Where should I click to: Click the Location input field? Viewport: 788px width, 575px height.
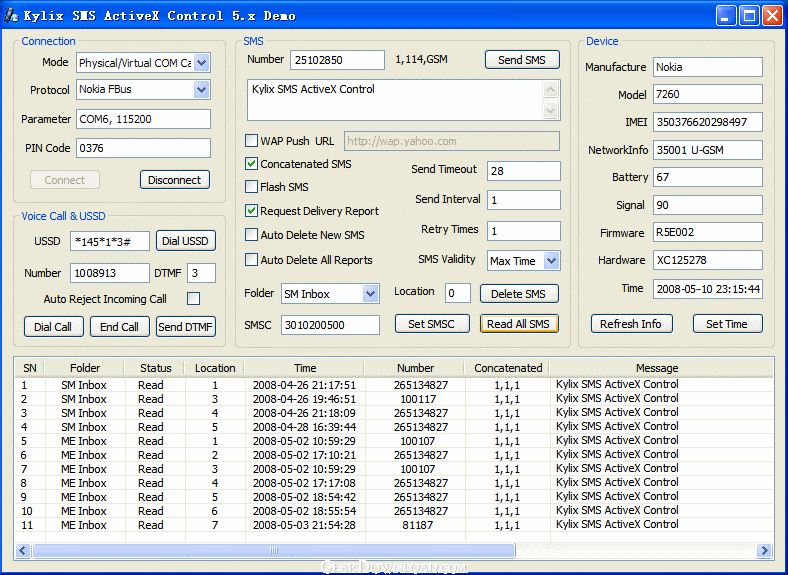pyautogui.click(x=458, y=294)
